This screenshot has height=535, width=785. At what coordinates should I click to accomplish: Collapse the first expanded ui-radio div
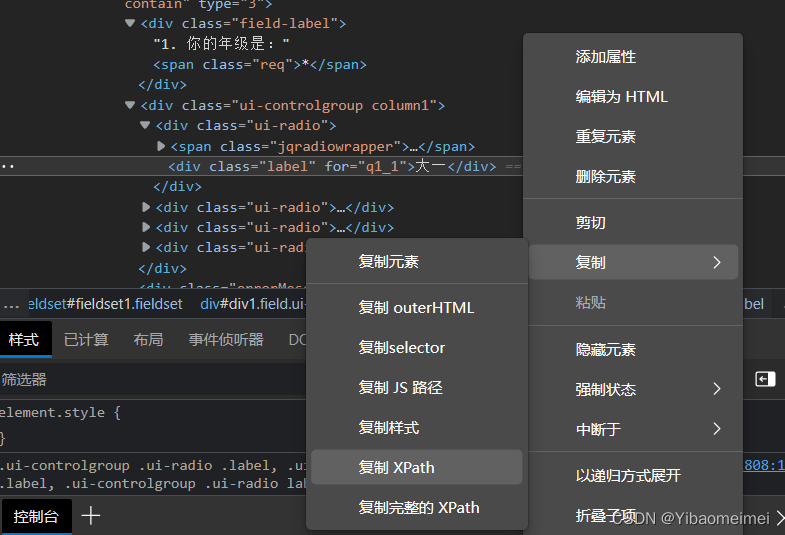pyautogui.click(x=145, y=125)
